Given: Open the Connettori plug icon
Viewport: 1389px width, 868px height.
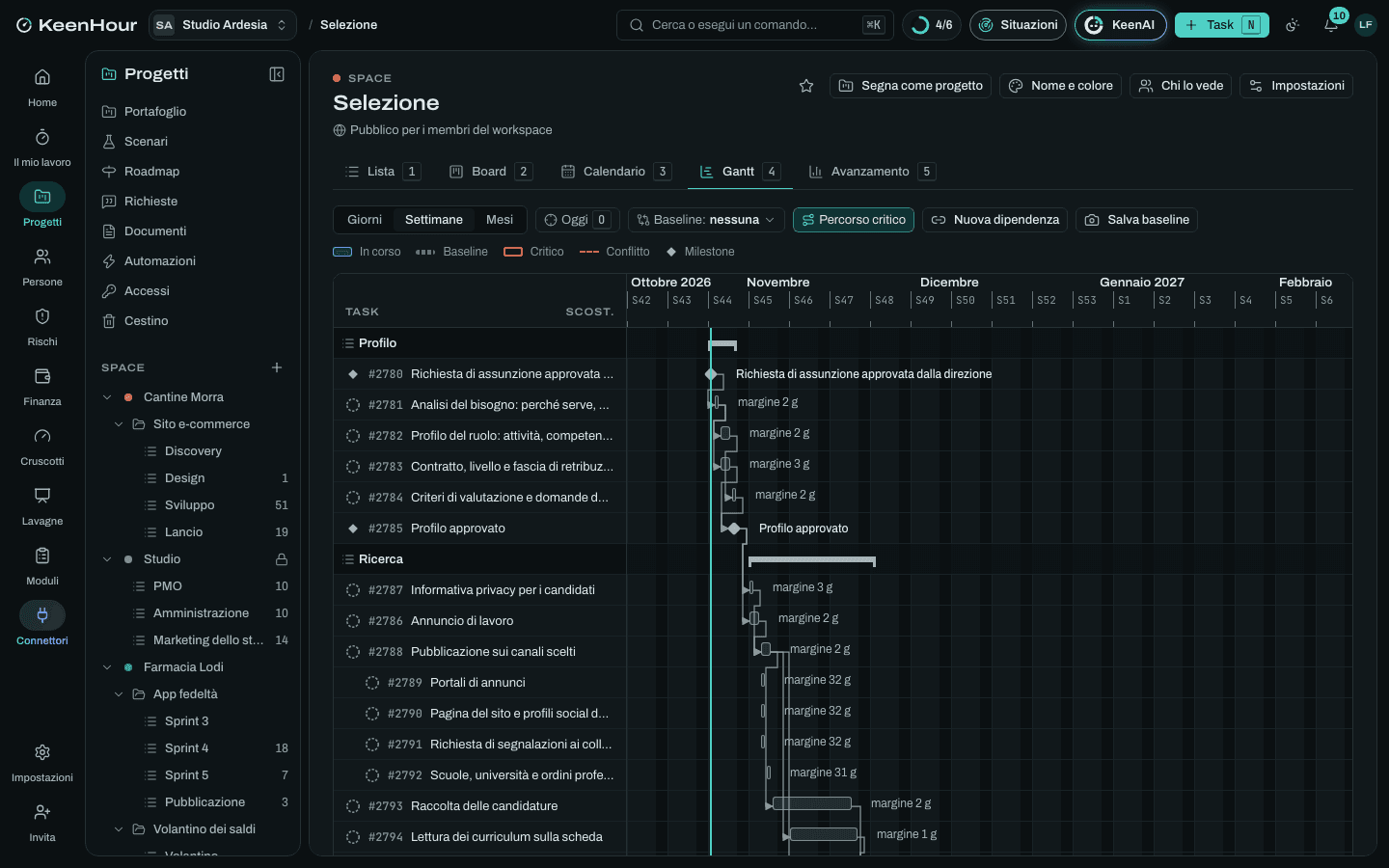Looking at the screenshot, I should click(42, 615).
